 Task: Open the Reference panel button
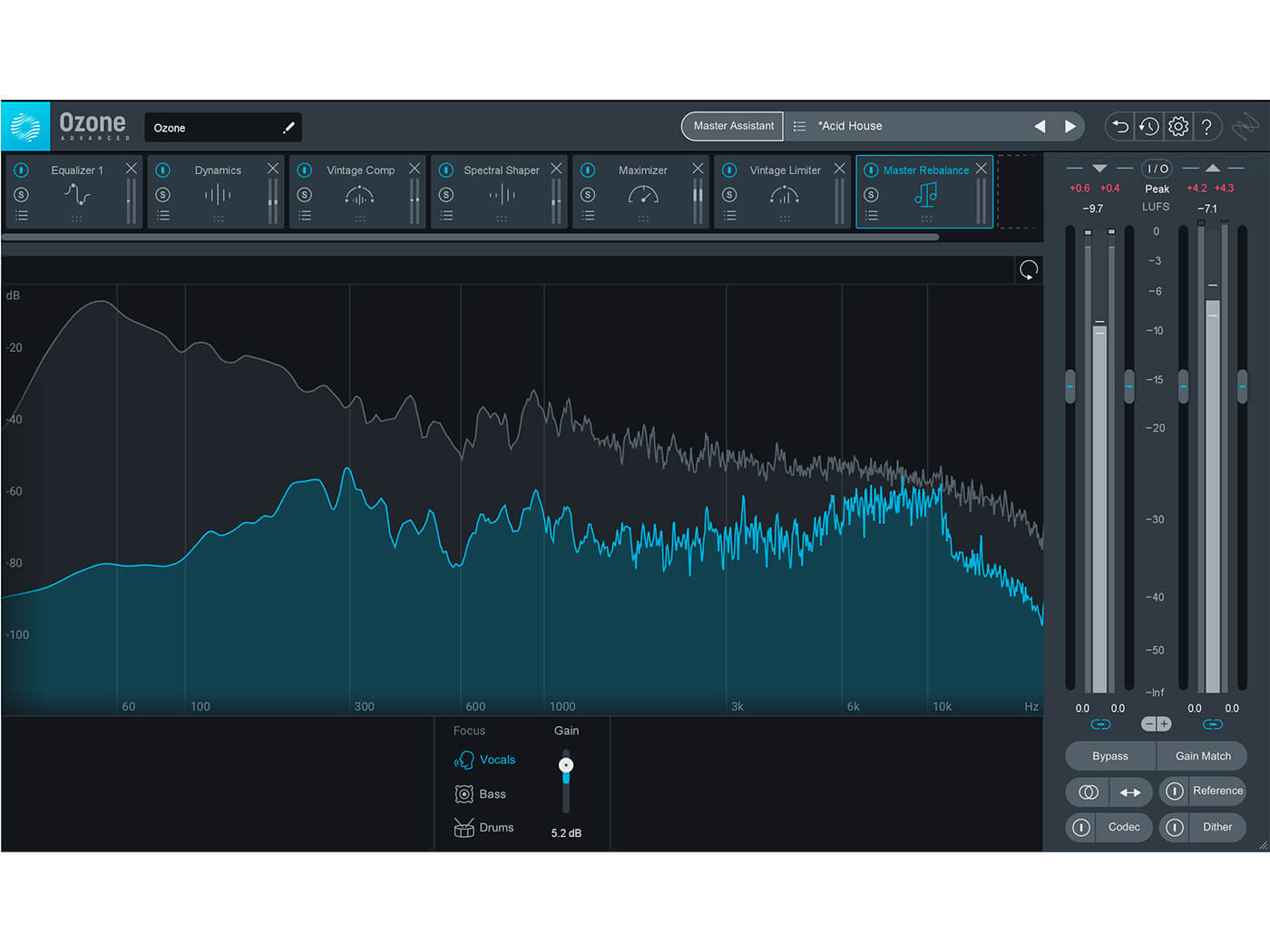(x=1217, y=791)
